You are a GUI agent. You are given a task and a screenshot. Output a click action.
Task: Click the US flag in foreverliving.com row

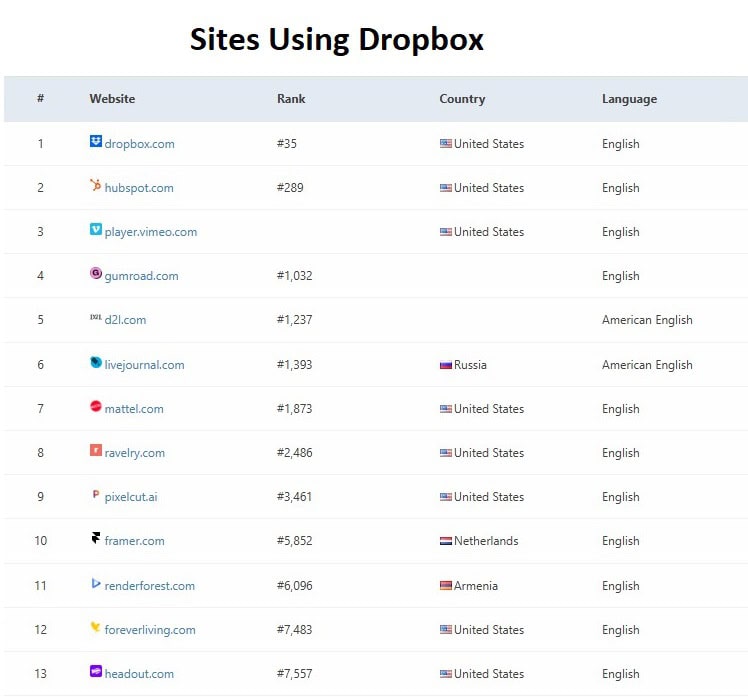point(446,630)
